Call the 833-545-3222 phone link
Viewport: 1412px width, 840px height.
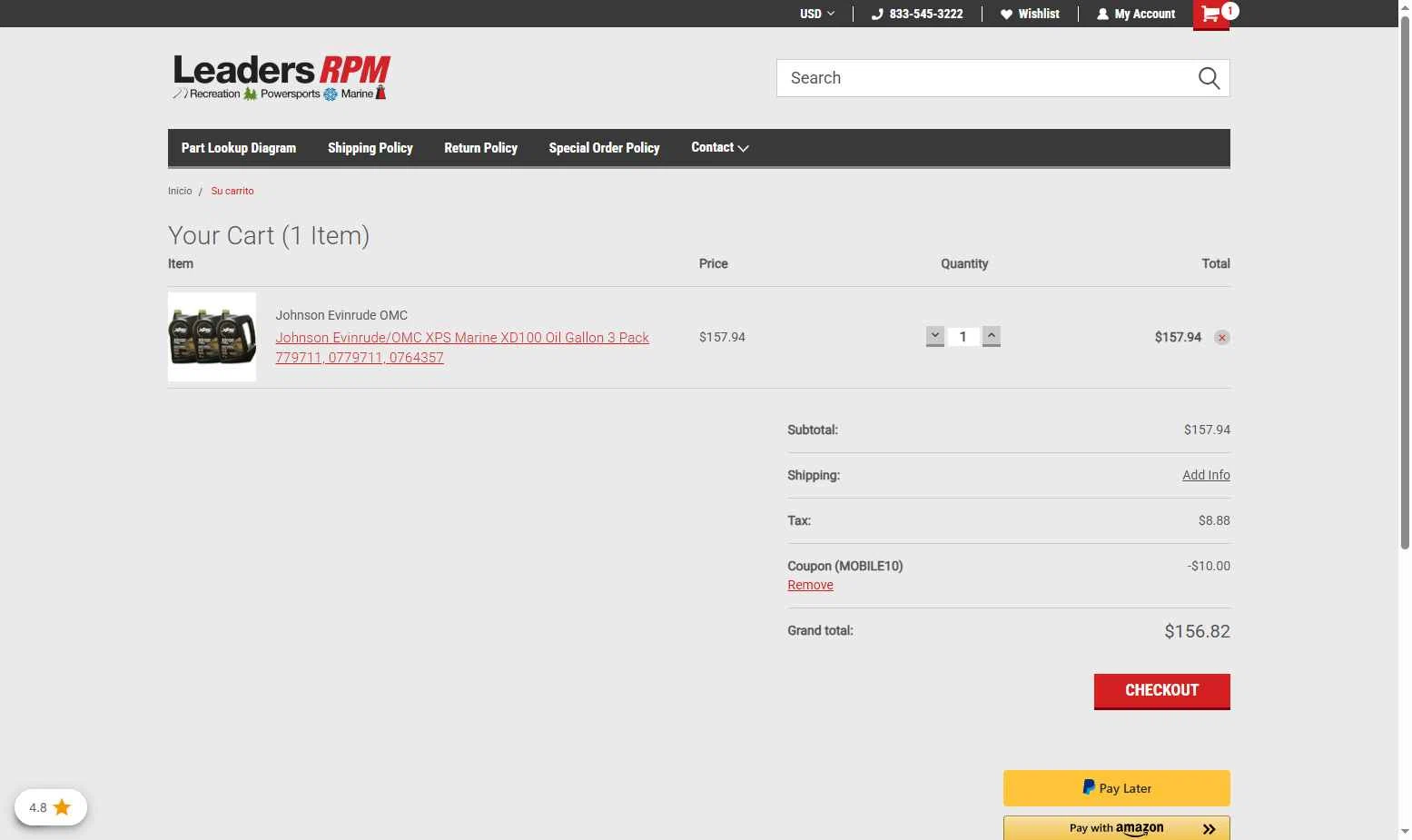917,14
